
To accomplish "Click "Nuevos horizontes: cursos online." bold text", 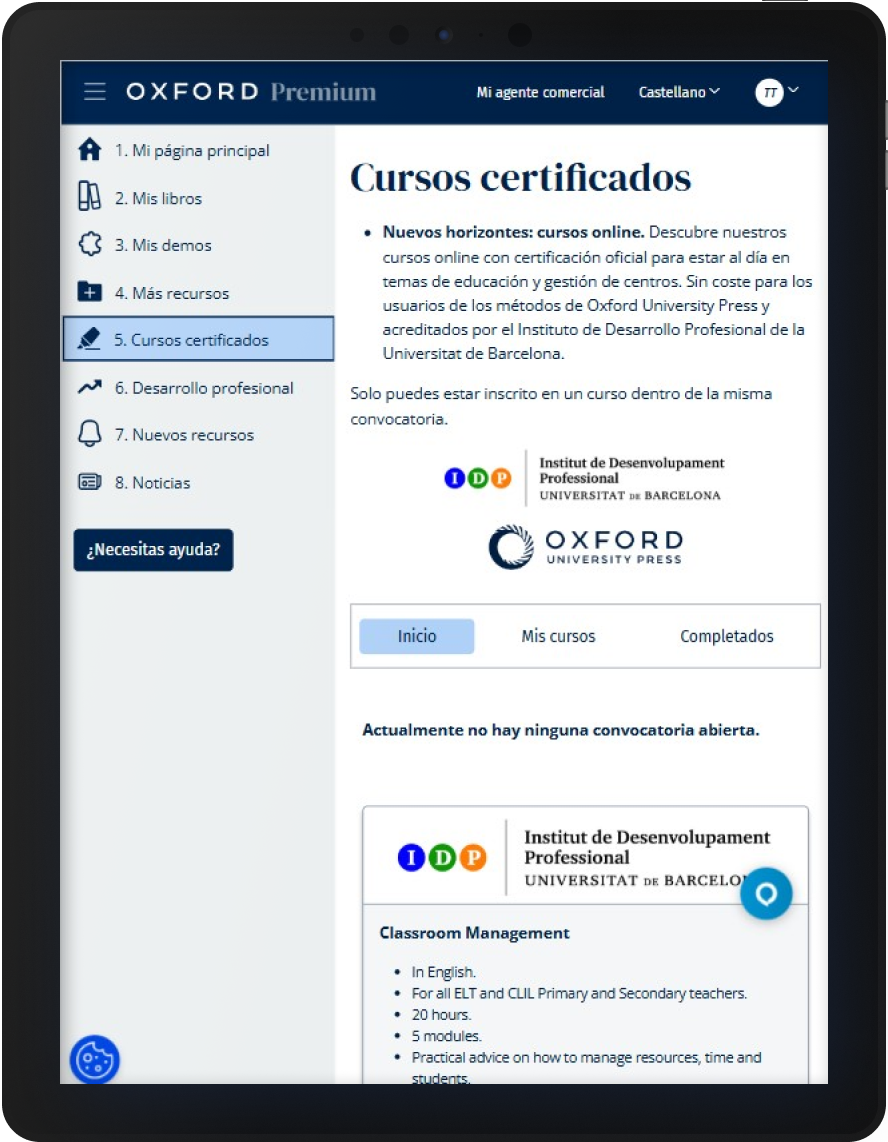I will click(x=514, y=232).
